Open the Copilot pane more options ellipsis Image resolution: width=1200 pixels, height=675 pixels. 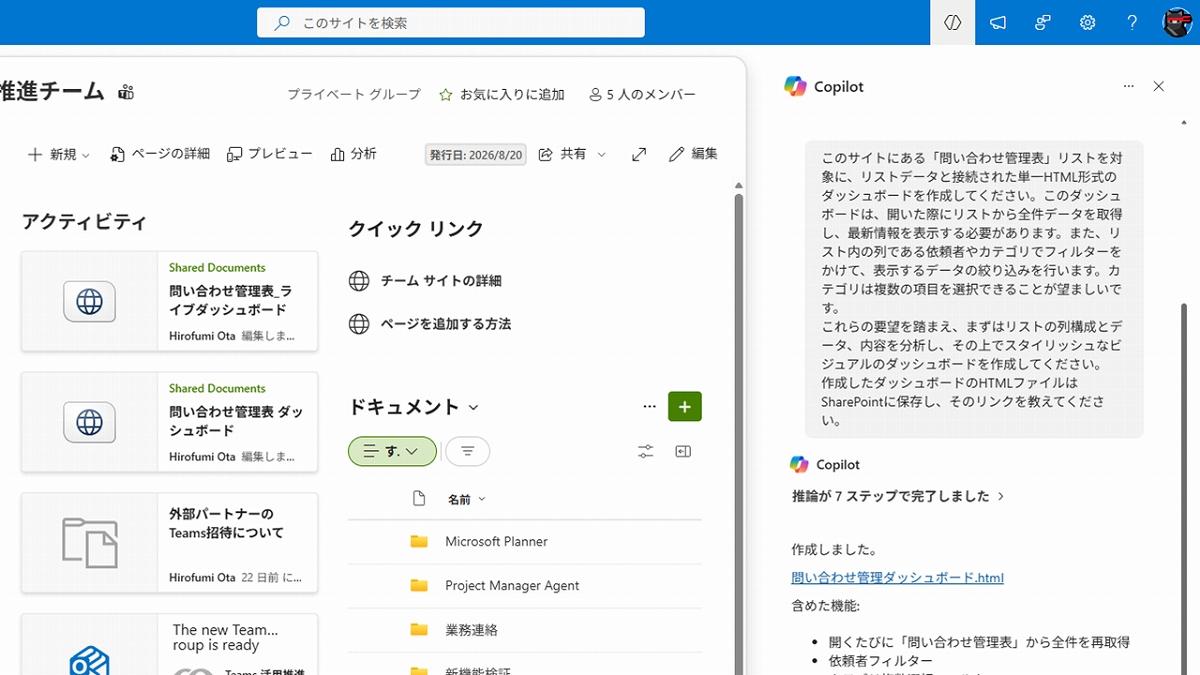click(x=1128, y=87)
